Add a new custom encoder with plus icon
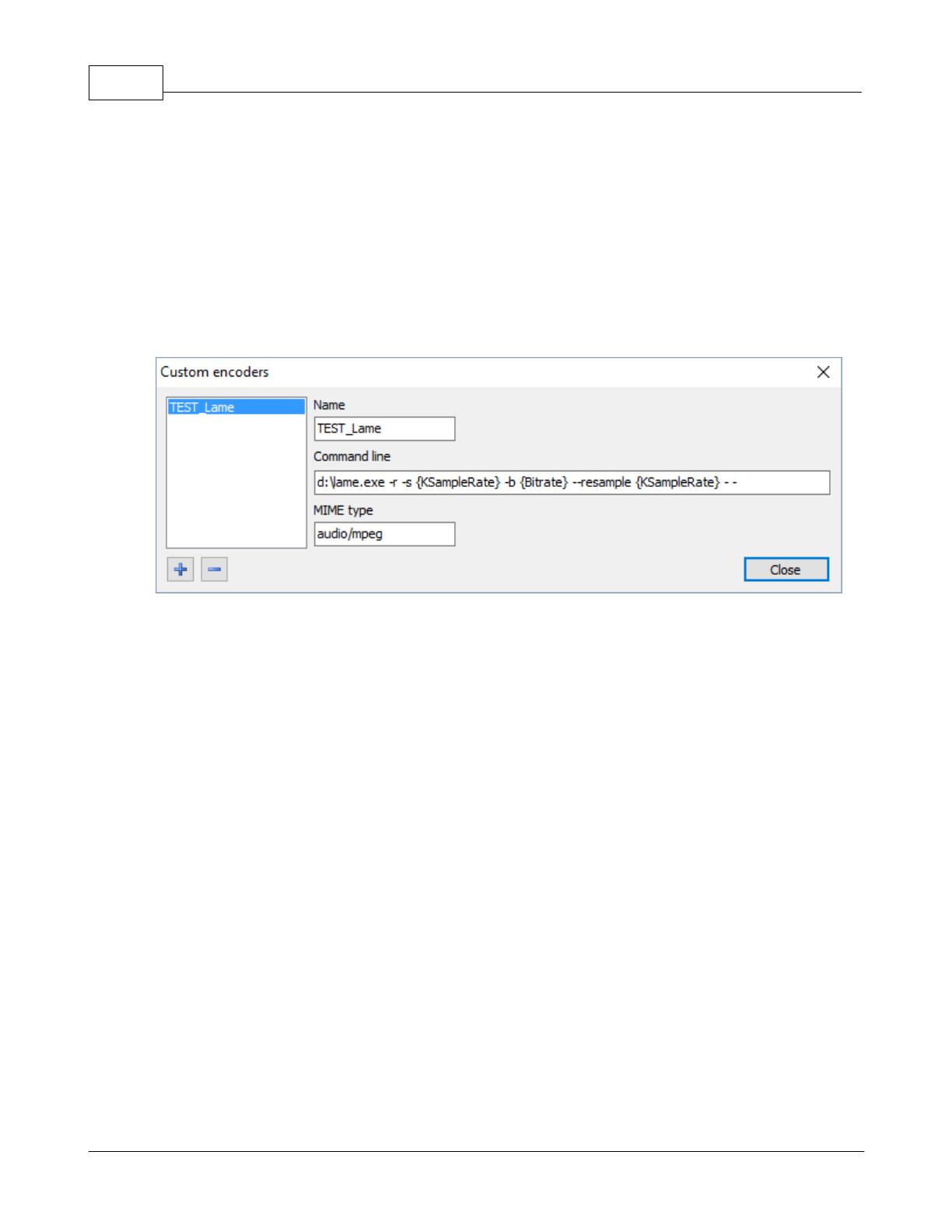This screenshot has height=1232, width=952. (x=180, y=569)
